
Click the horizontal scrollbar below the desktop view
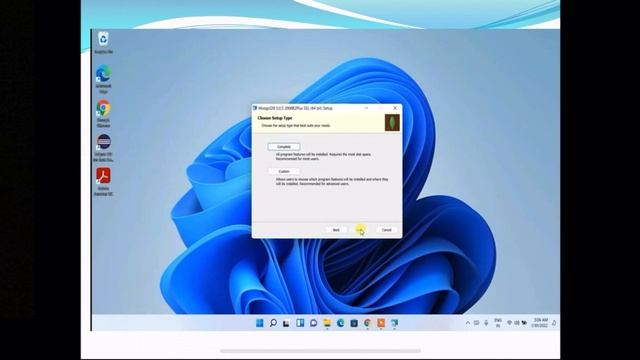pyautogui.click(x=320, y=351)
